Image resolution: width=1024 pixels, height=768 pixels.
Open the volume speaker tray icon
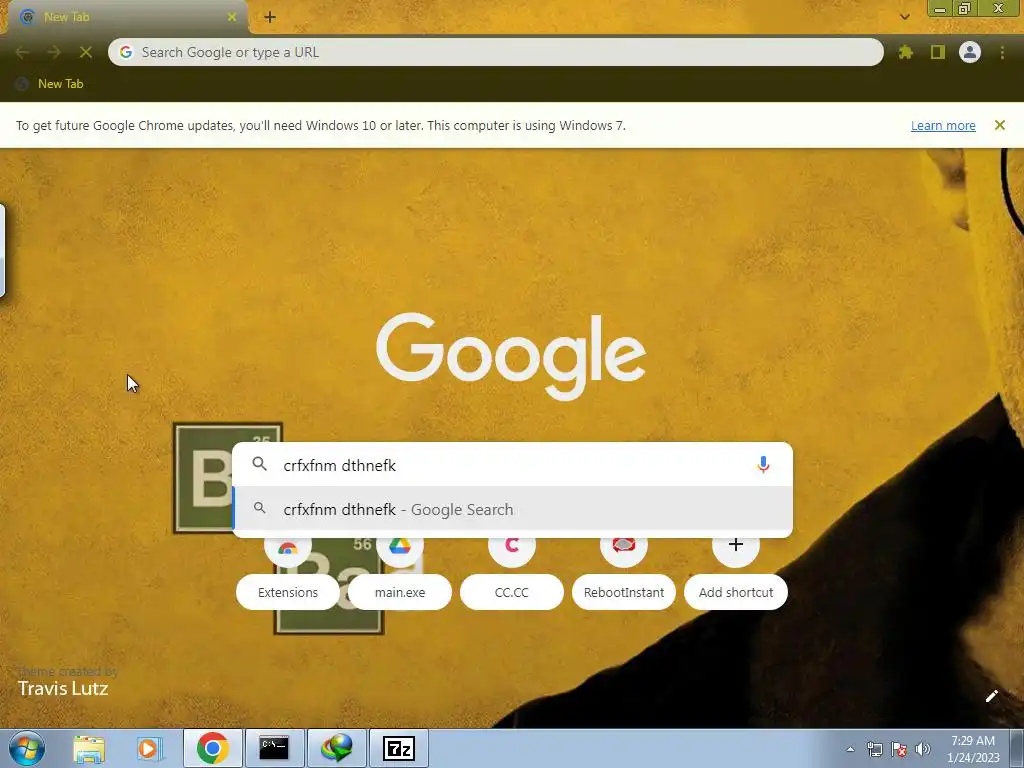(x=923, y=749)
